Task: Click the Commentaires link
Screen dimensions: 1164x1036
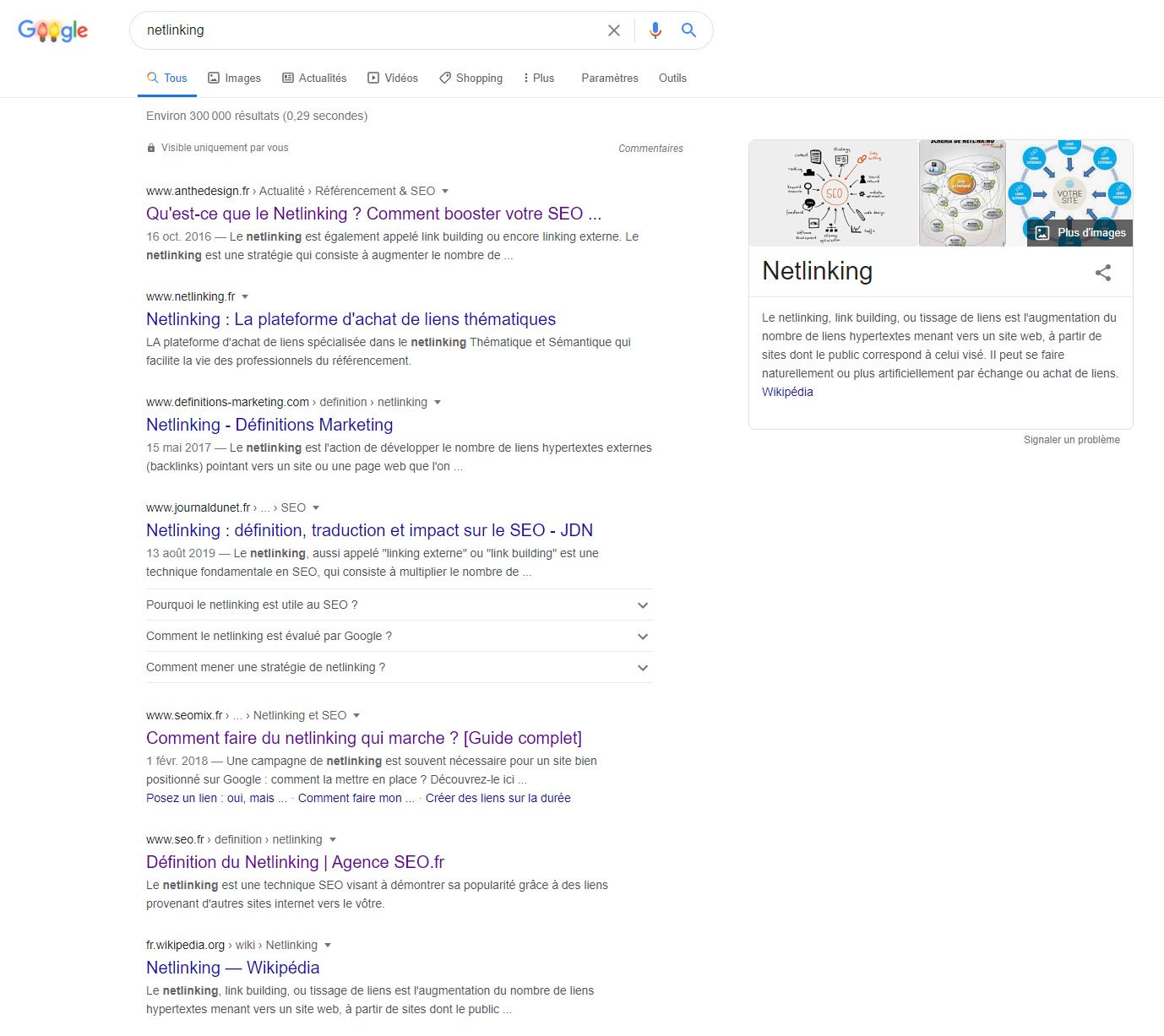Action: [650, 149]
